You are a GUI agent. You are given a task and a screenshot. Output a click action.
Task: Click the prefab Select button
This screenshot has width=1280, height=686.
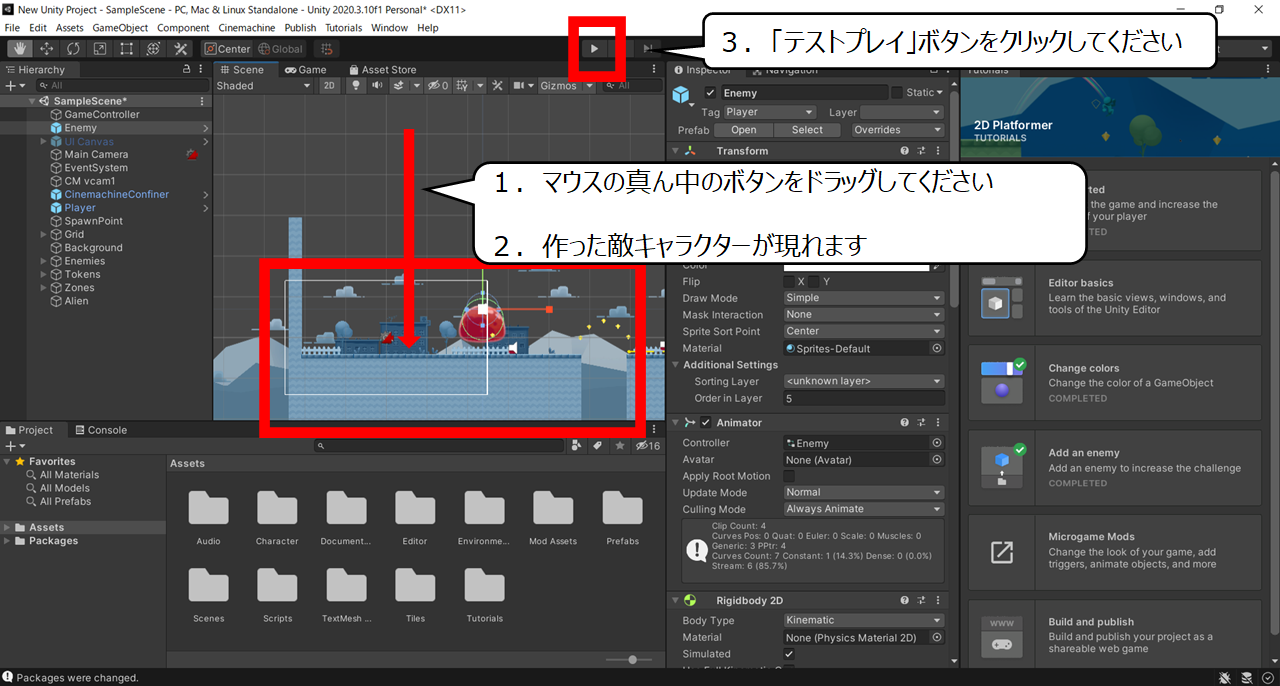coord(807,130)
